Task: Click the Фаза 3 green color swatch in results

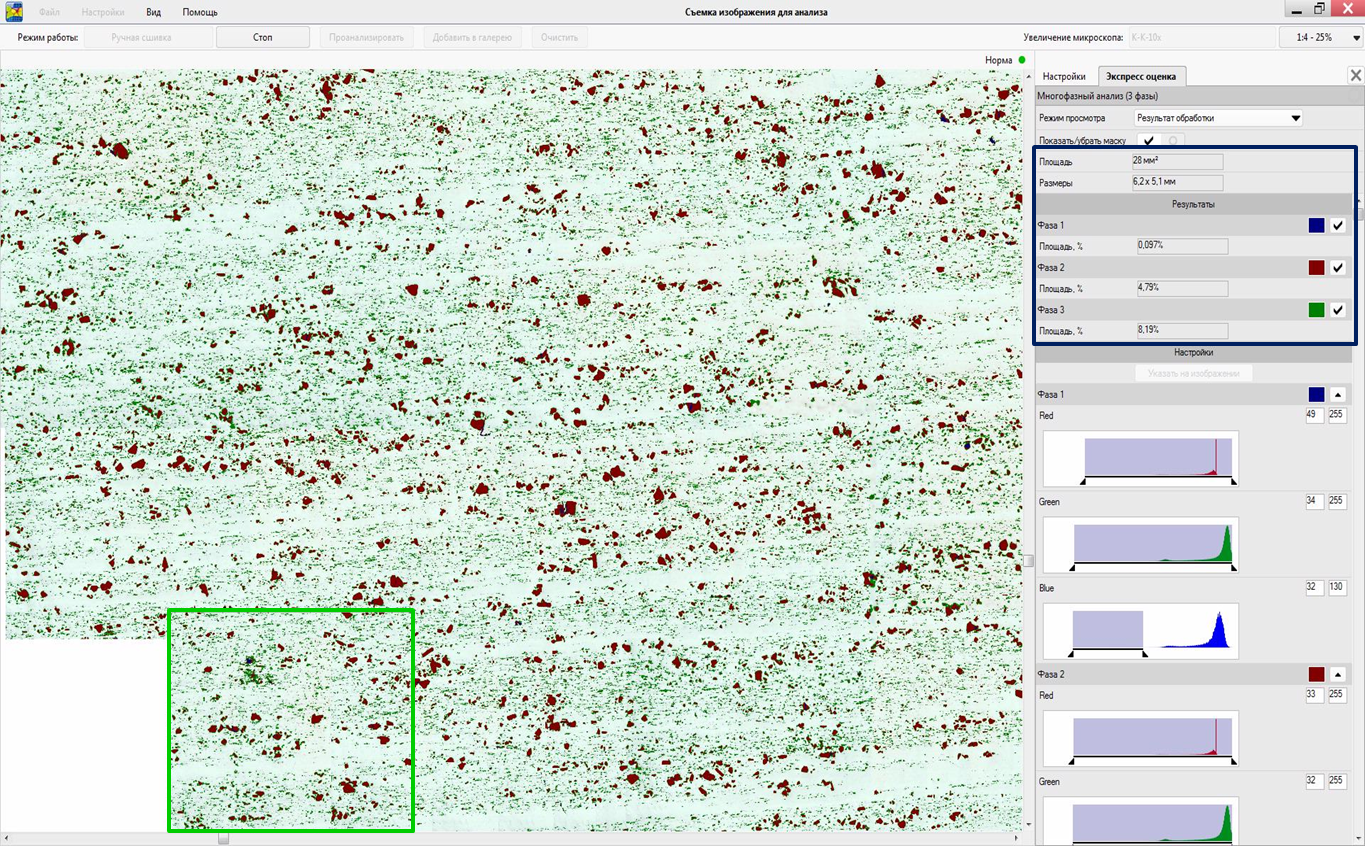Action: pos(1316,310)
